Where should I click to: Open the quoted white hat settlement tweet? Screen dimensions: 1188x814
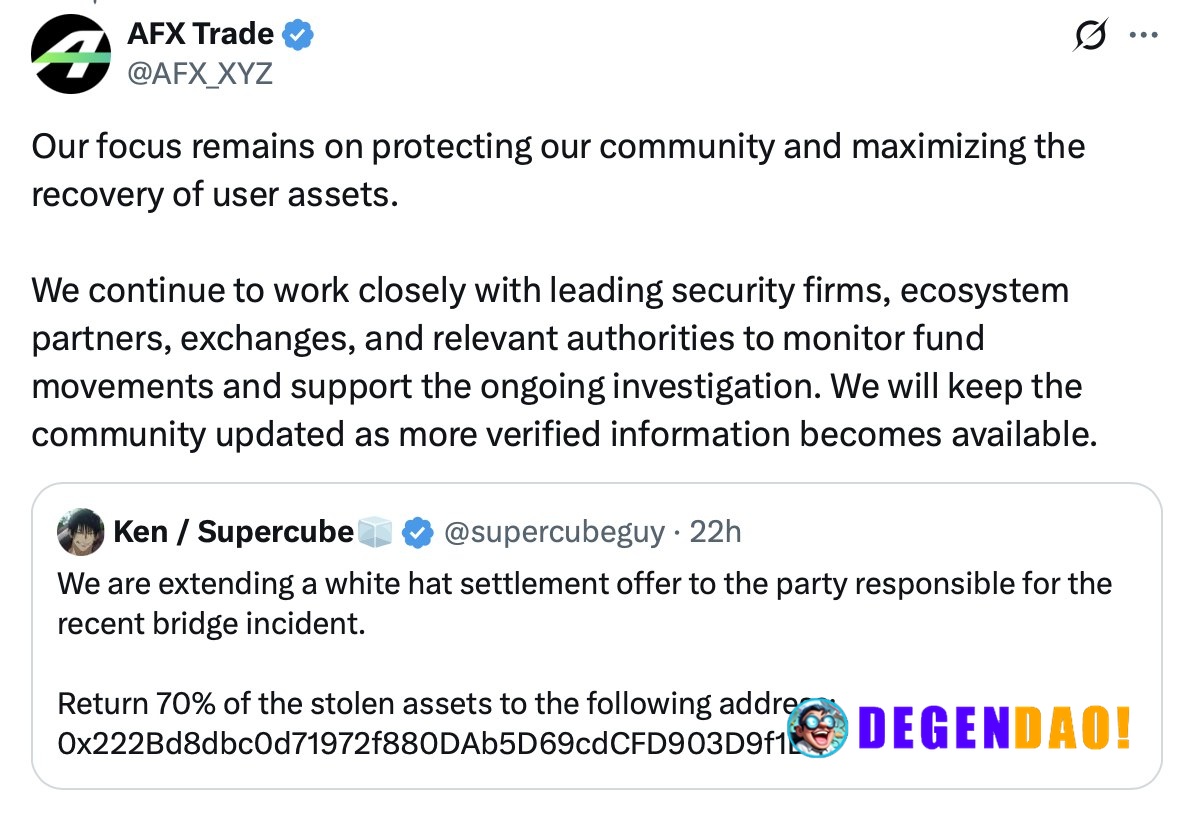point(596,636)
